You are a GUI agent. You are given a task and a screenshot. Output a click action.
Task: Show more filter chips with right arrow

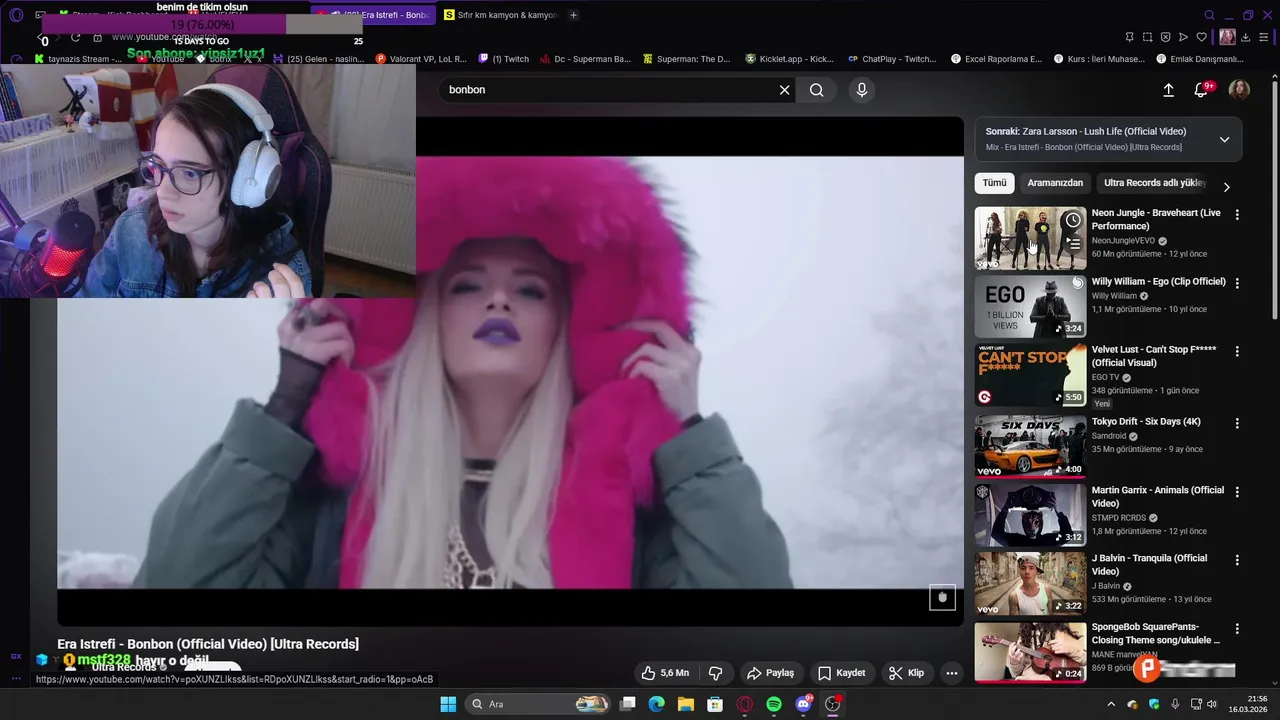click(x=1227, y=187)
